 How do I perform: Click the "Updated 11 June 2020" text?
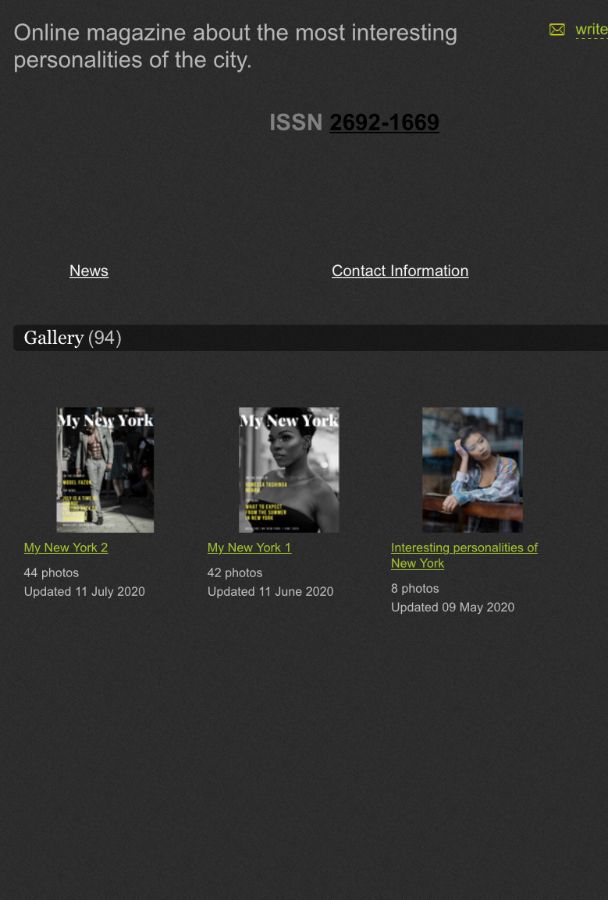(x=270, y=592)
